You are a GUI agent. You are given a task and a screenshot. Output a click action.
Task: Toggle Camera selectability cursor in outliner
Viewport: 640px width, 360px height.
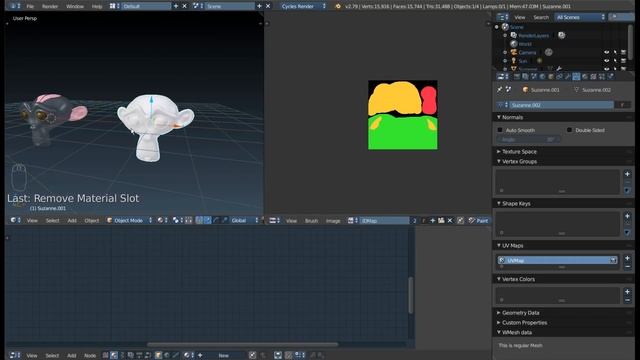[x=615, y=52]
